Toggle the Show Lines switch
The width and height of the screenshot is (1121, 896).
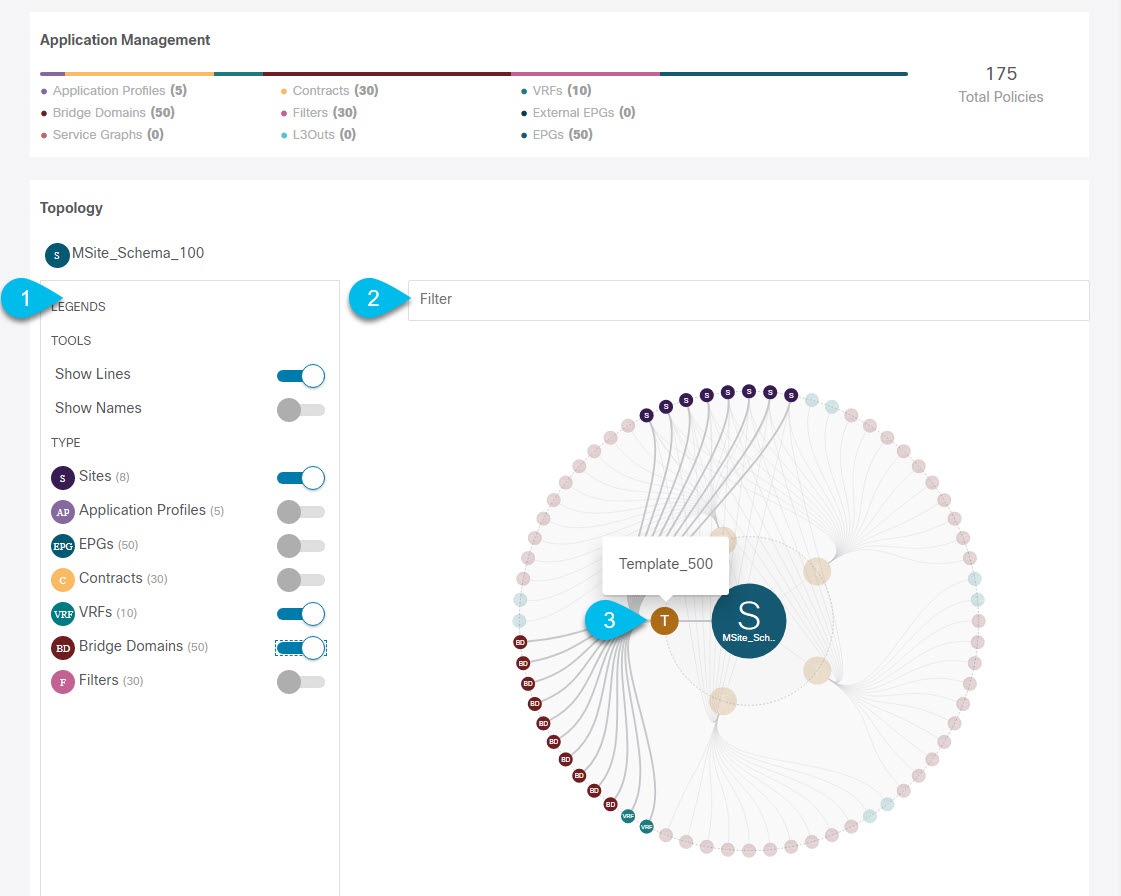point(301,375)
